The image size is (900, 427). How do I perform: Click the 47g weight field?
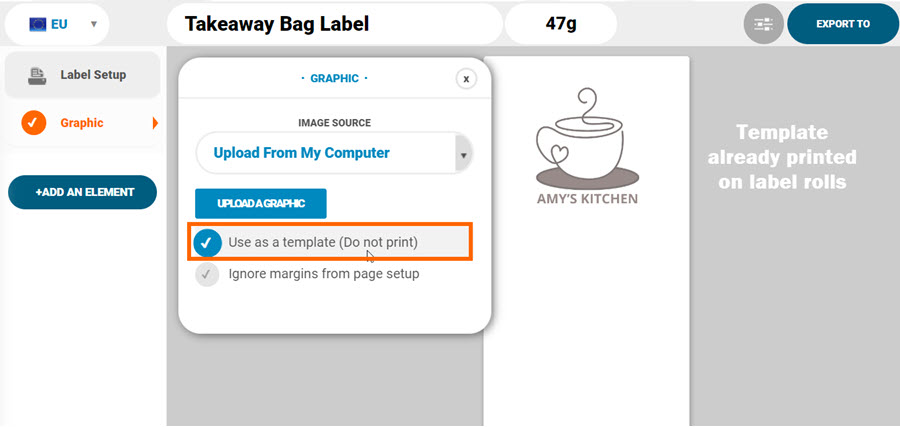(561, 24)
